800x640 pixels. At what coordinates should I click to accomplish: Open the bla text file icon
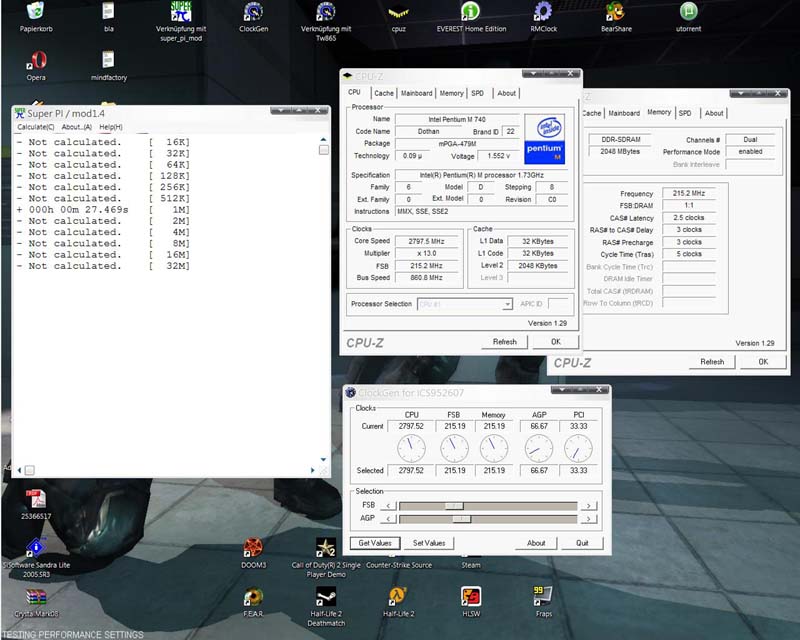[108, 11]
